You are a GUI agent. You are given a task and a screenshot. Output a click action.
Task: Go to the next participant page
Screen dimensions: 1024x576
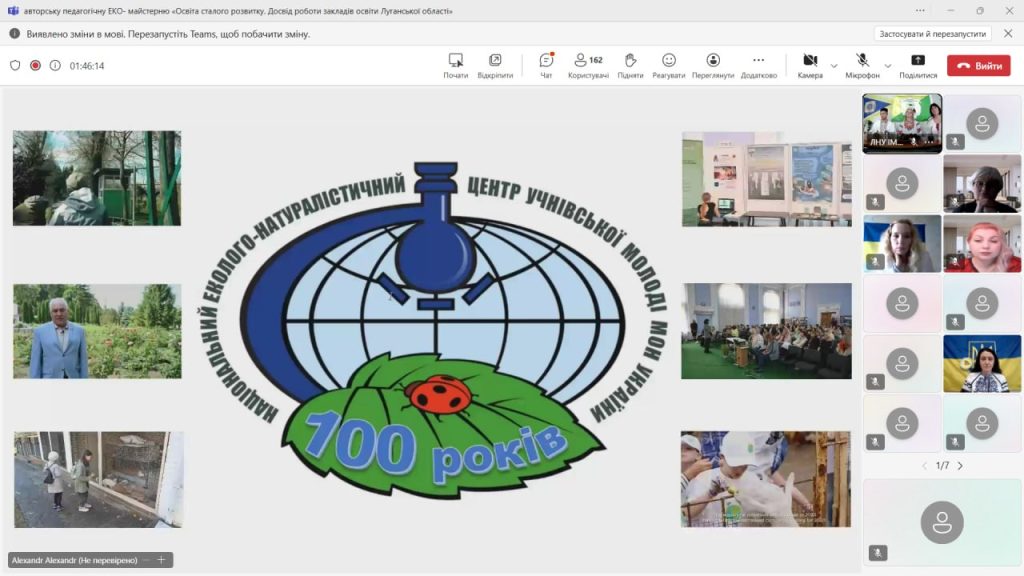coord(960,466)
